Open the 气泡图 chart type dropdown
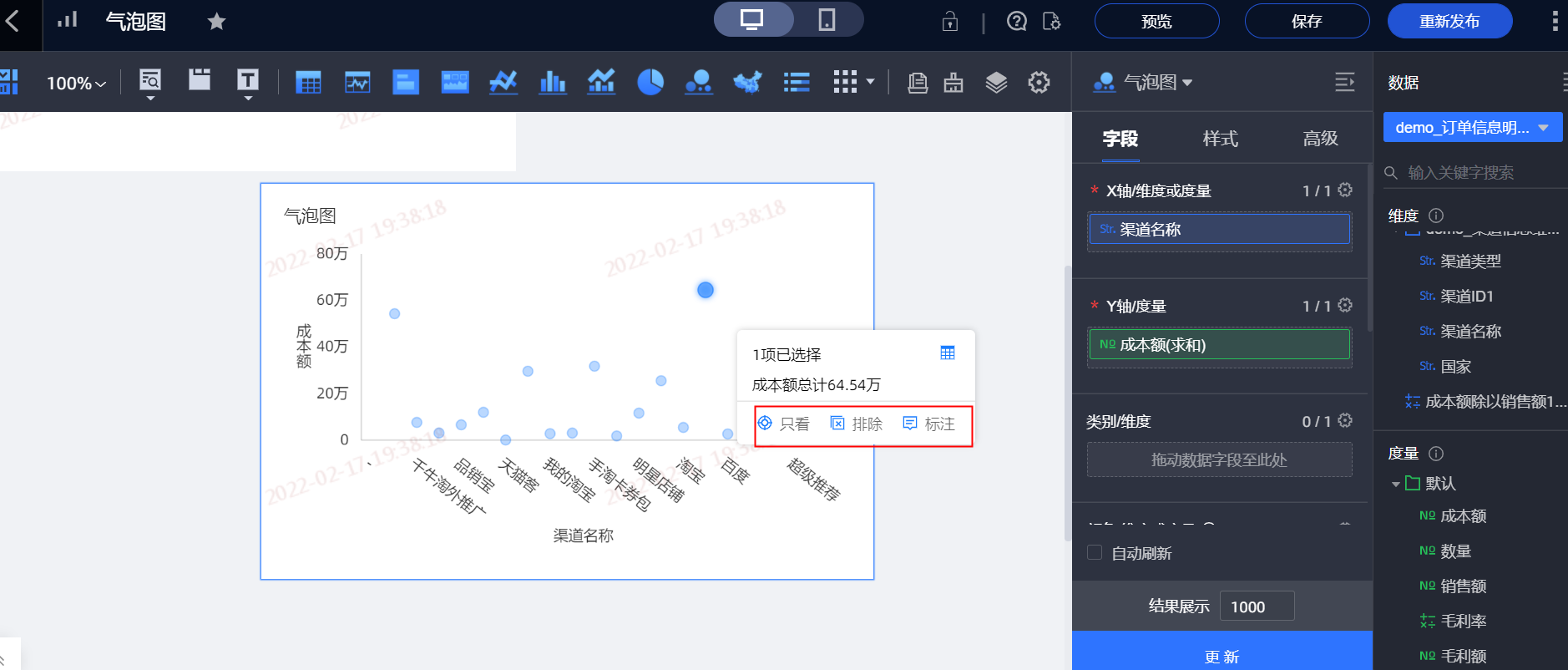This screenshot has height=670, width=1568. pyautogui.click(x=1143, y=82)
